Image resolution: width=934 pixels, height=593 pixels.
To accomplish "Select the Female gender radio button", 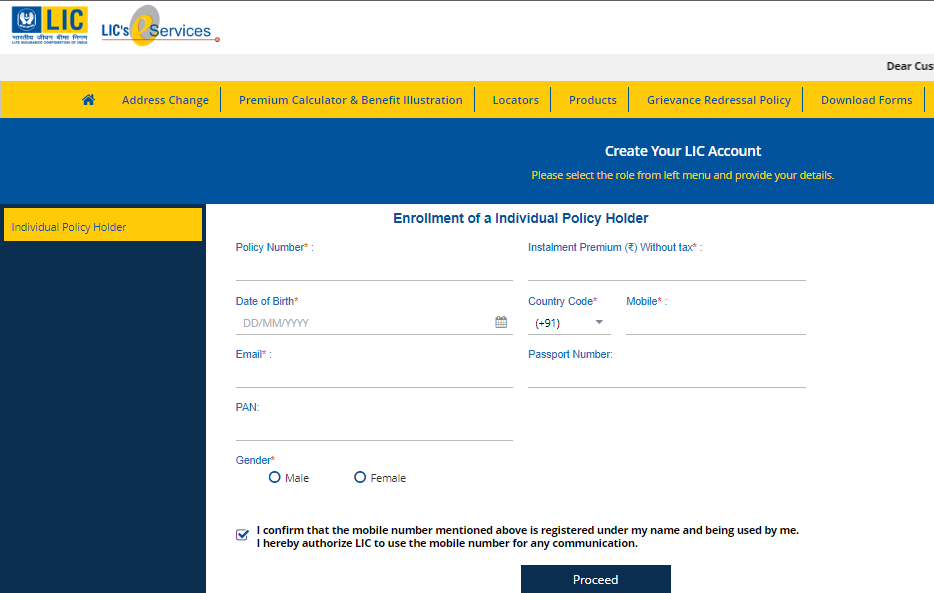I will coord(360,477).
